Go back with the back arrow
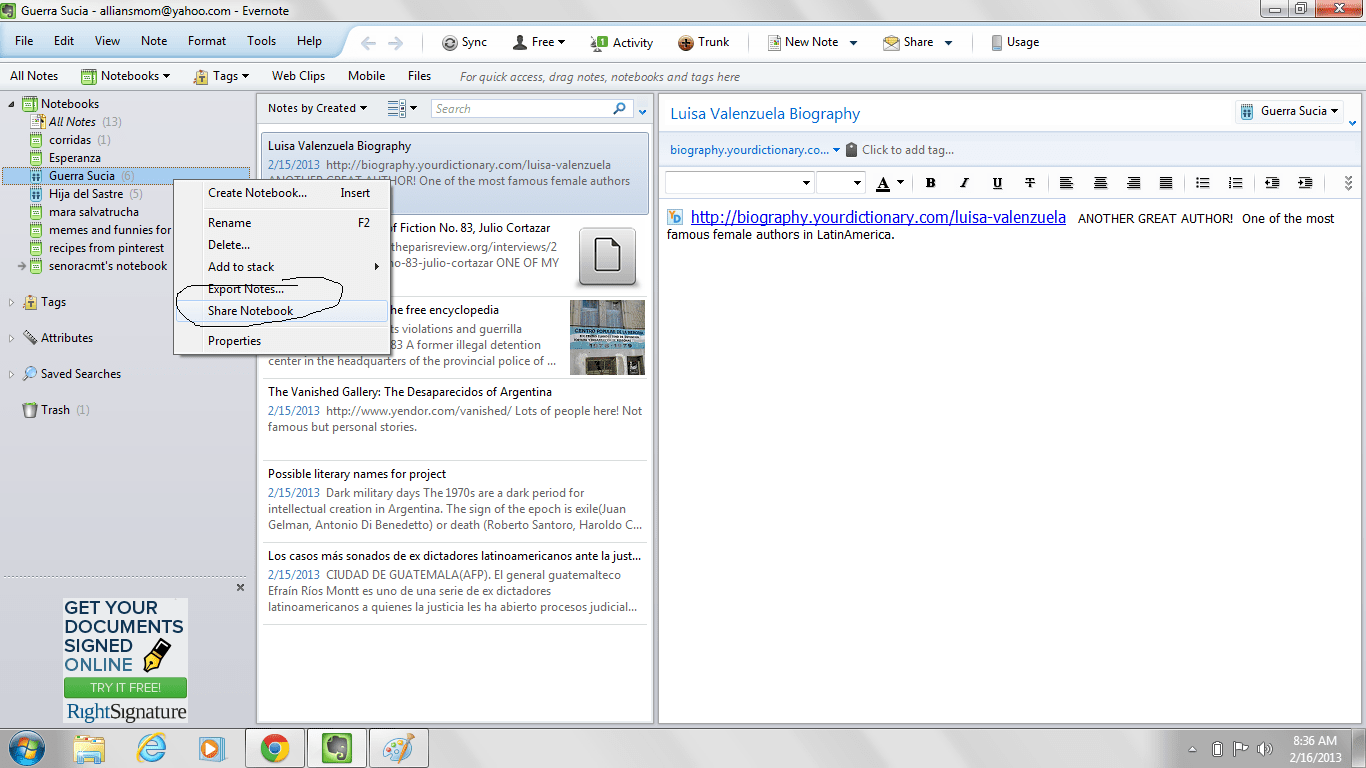The width and height of the screenshot is (1366, 768). click(x=368, y=42)
